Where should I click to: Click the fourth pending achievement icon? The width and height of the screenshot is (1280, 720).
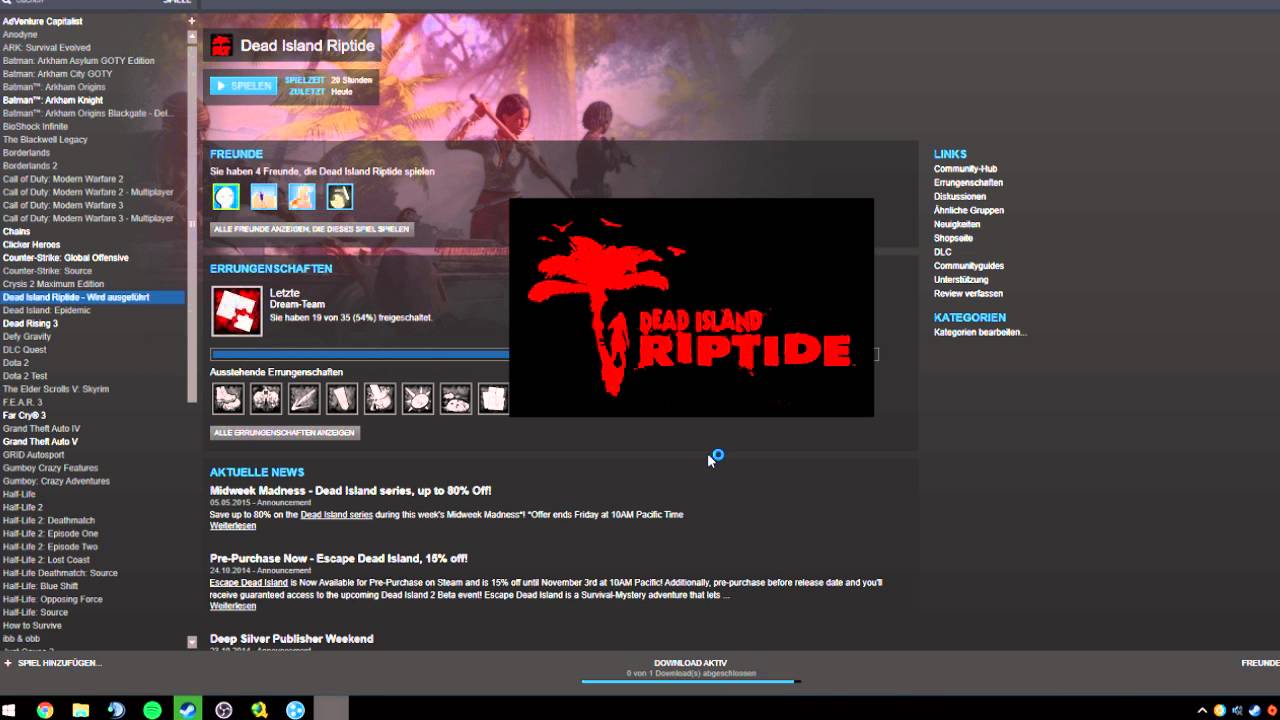342,399
